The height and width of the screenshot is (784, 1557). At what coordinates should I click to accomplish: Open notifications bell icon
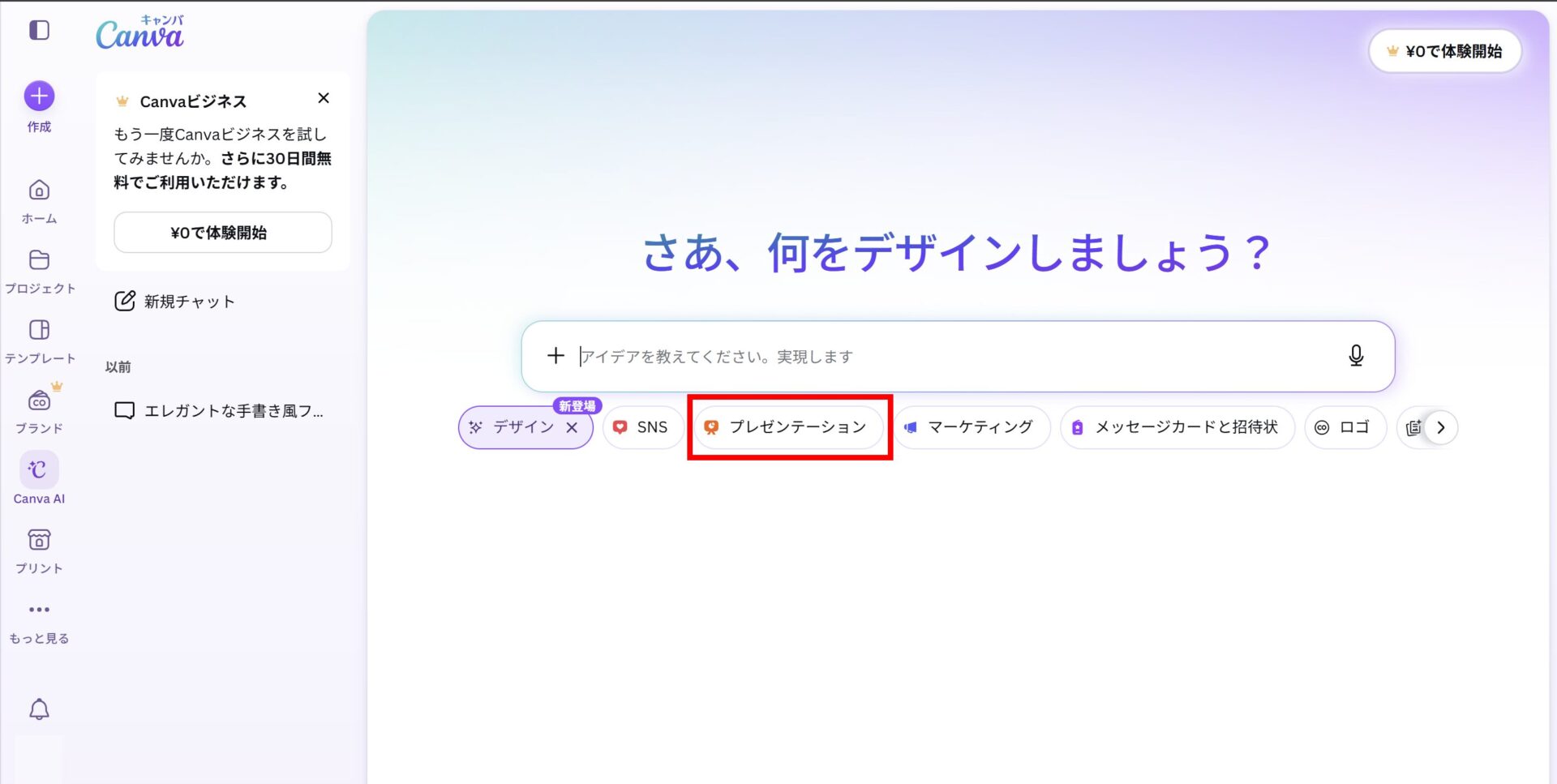pos(39,709)
